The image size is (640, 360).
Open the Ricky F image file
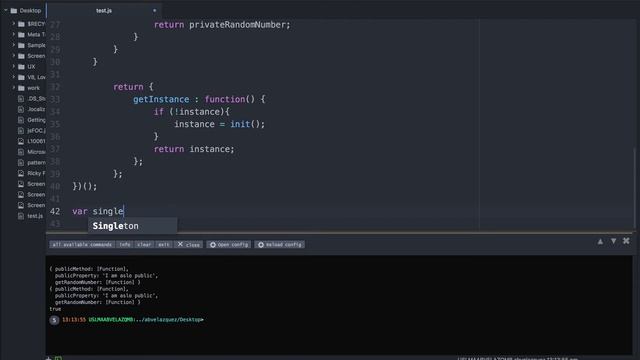click(31, 173)
